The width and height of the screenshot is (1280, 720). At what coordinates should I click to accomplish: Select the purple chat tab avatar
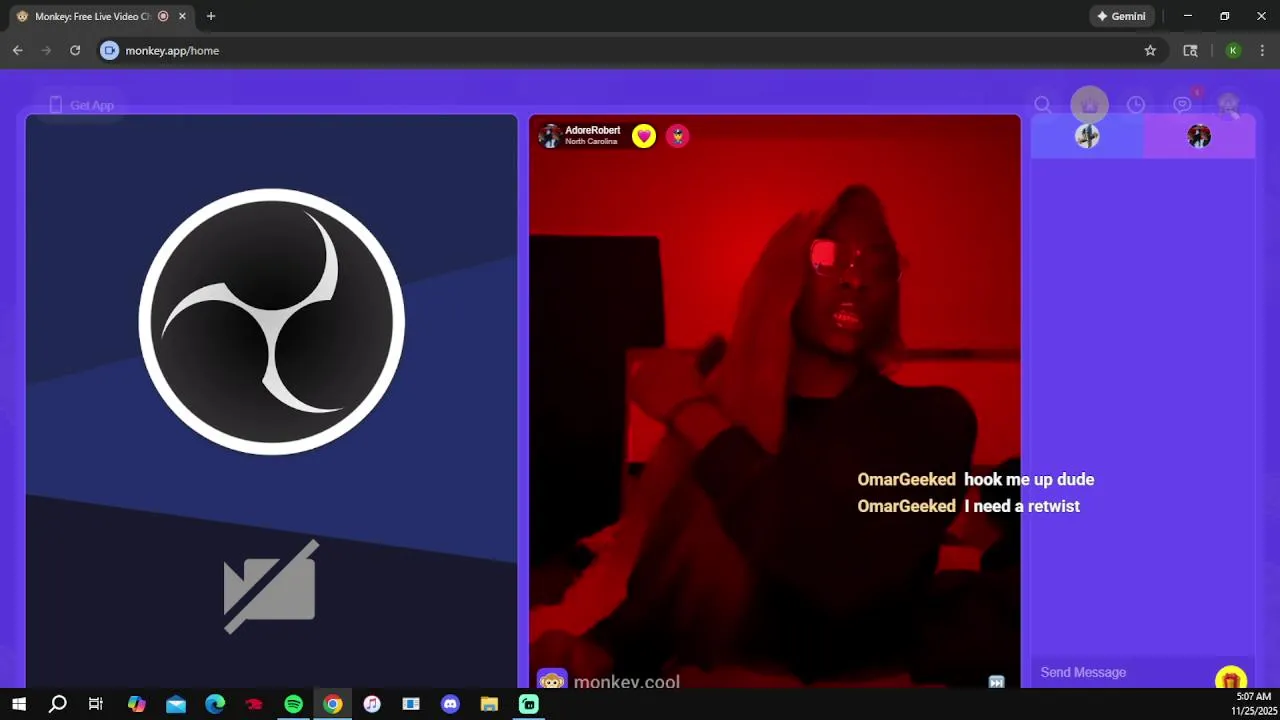[1199, 136]
